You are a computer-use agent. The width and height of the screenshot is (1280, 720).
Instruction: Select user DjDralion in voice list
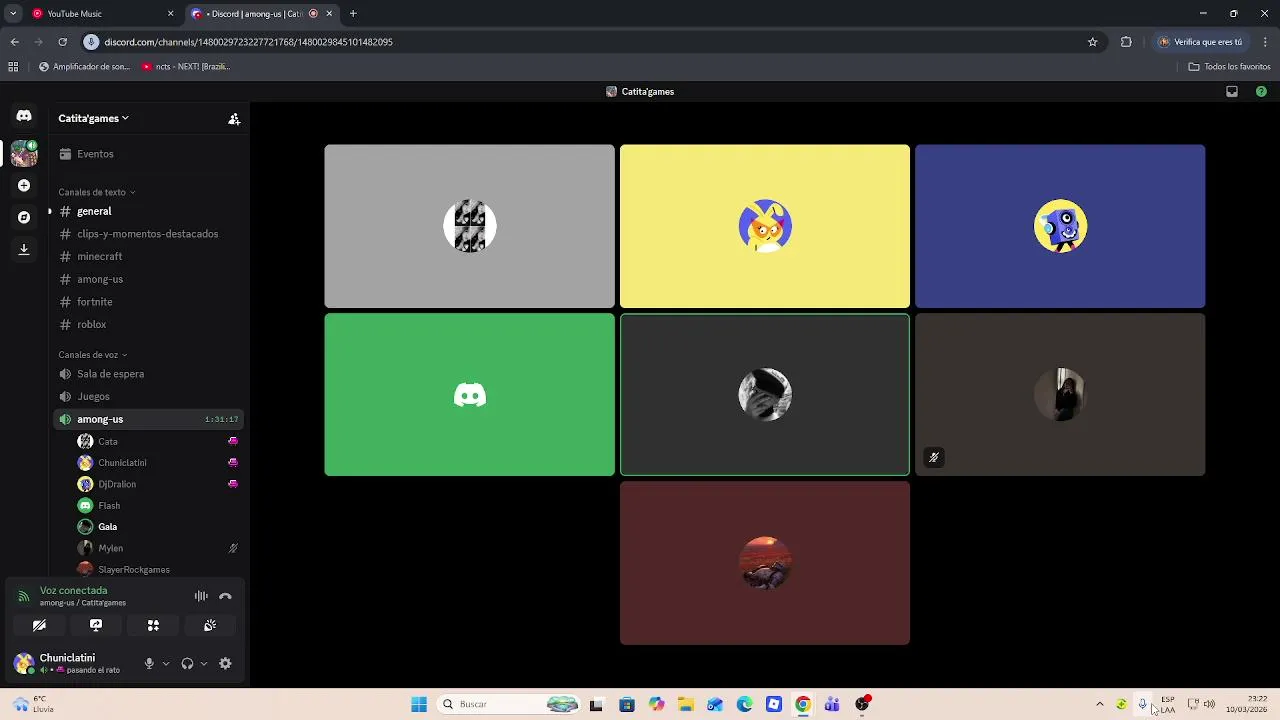coord(158,484)
